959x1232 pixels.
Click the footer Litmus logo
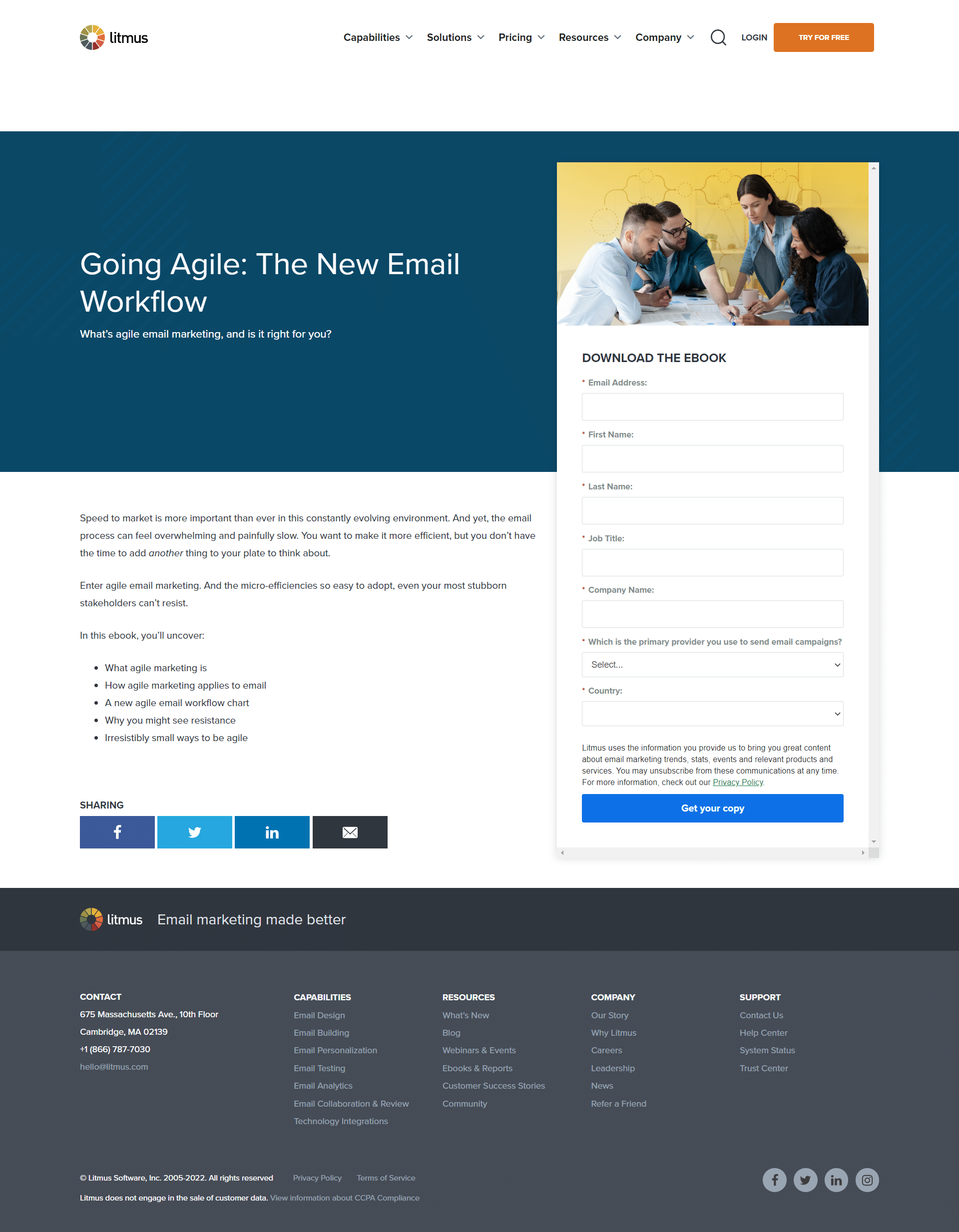[111, 919]
